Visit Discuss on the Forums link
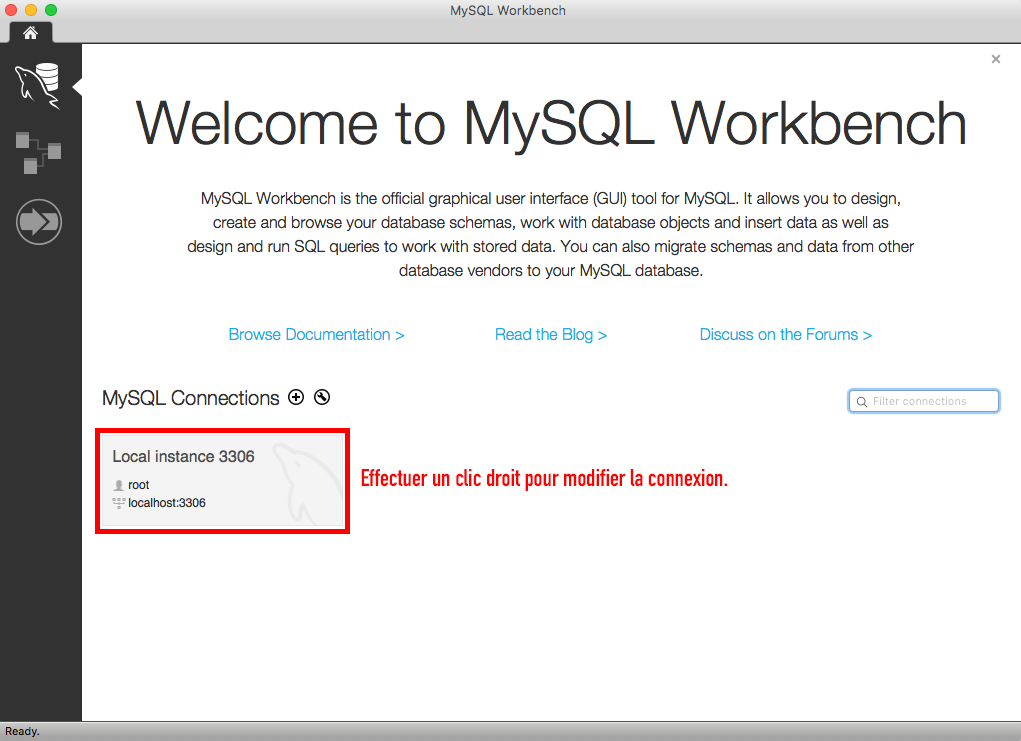The image size is (1021, 741). click(x=785, y=335)
